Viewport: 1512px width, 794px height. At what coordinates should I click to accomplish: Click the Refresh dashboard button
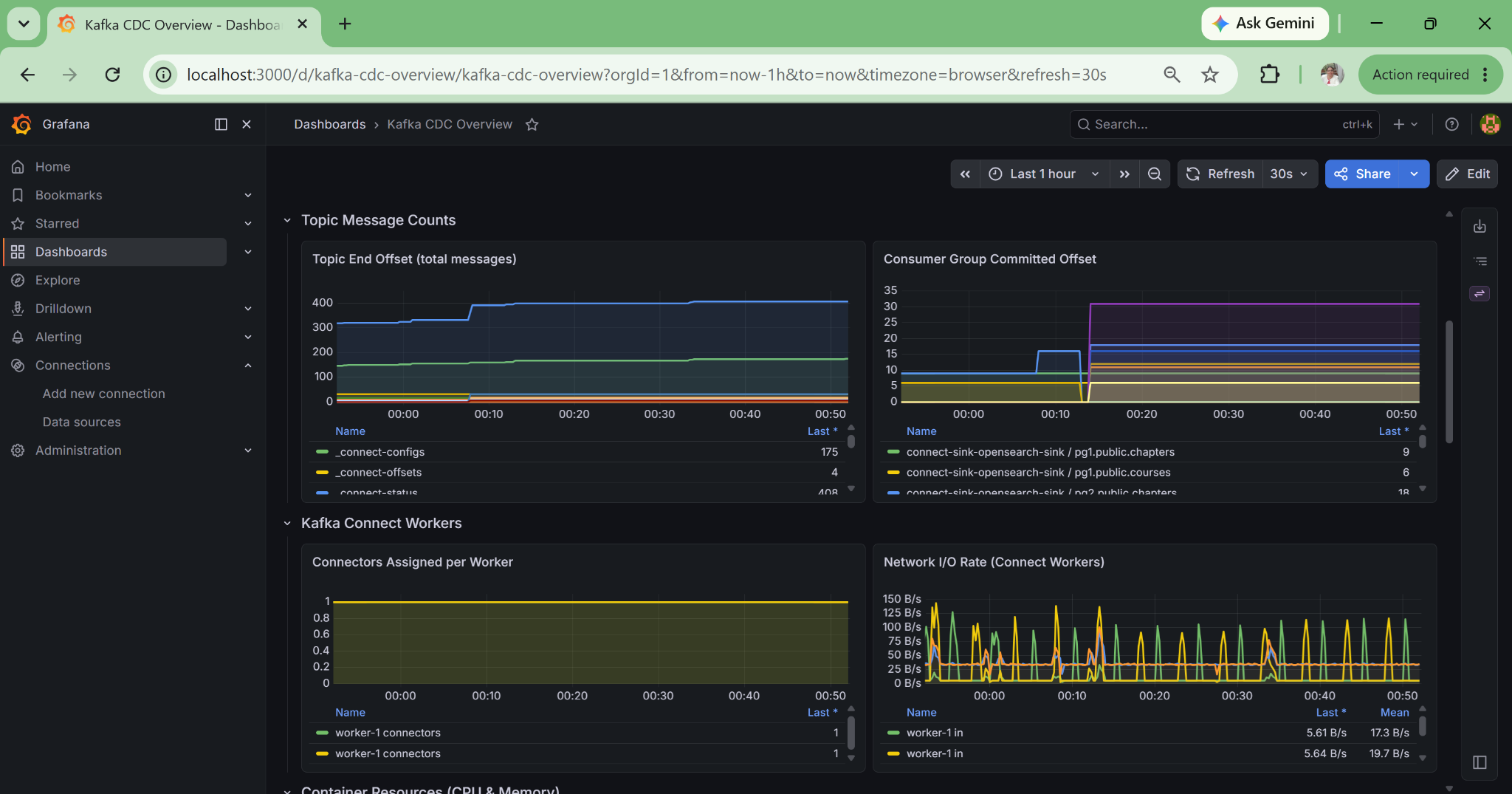click(x=1220, y=174)
